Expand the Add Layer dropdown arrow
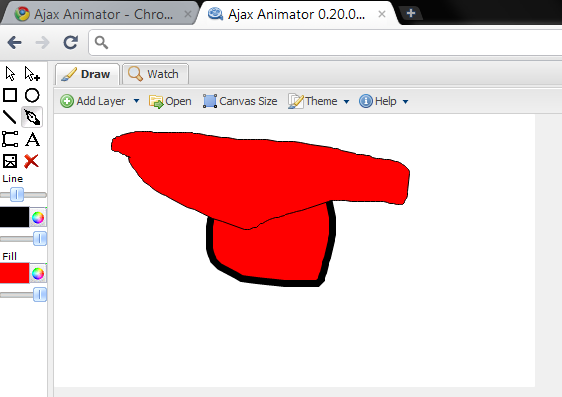 [136, 101]
